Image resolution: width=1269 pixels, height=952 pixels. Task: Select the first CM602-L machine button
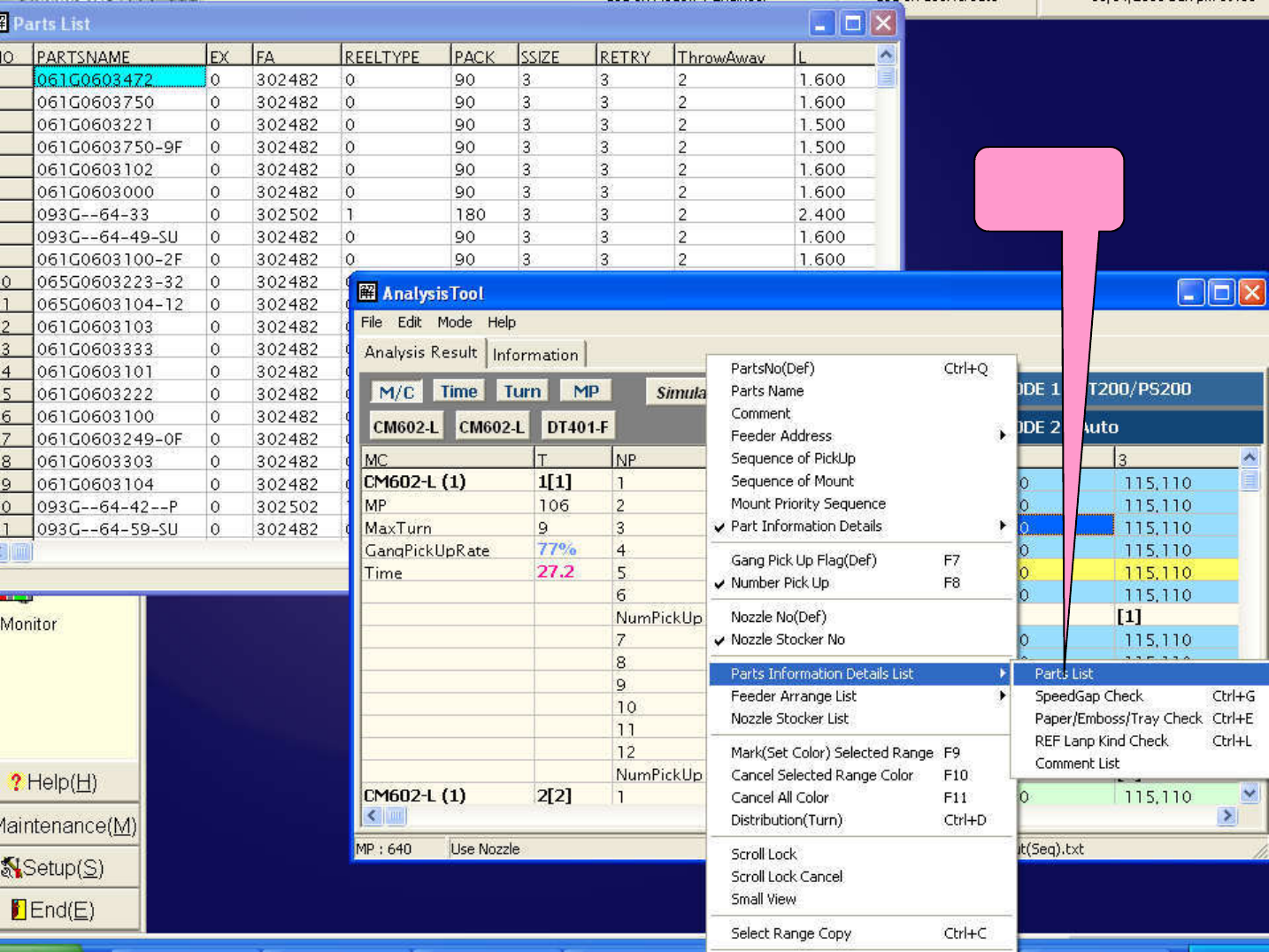tap(405, 427)
